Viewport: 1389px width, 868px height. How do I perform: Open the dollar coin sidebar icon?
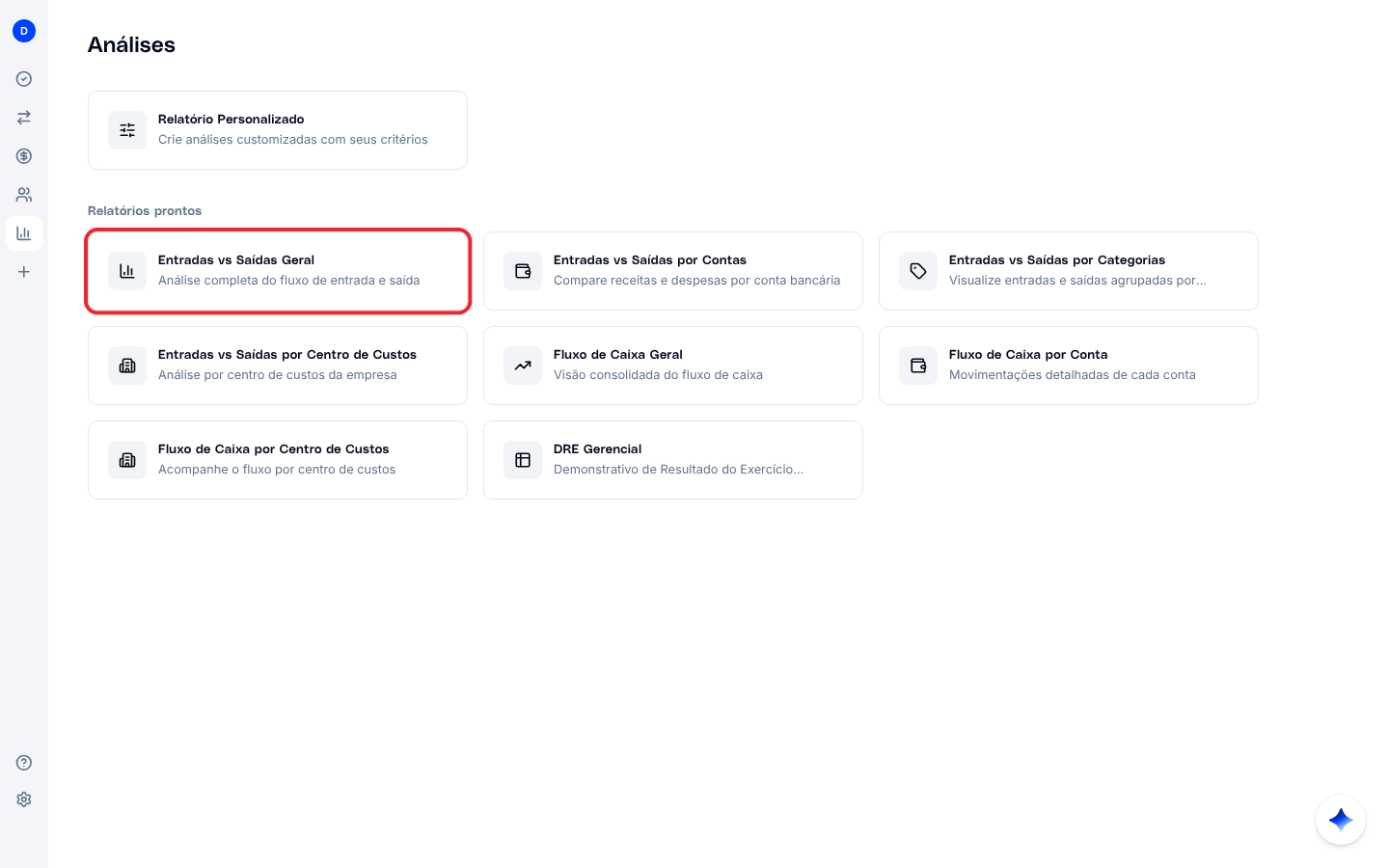point(24,156)
